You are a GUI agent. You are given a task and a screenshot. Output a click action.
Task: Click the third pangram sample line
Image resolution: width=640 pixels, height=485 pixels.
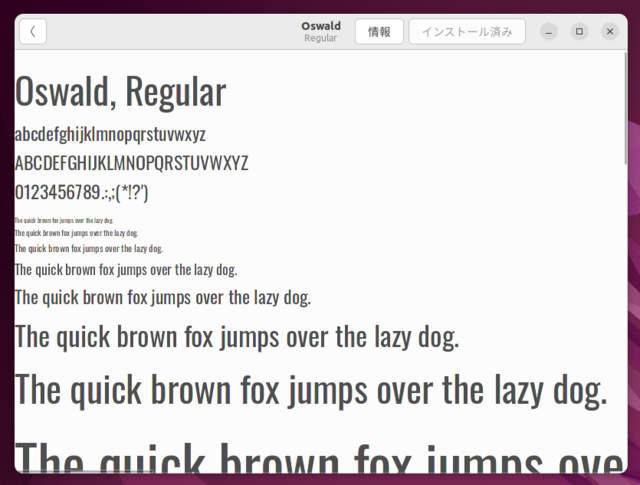(x=88, y=248)
